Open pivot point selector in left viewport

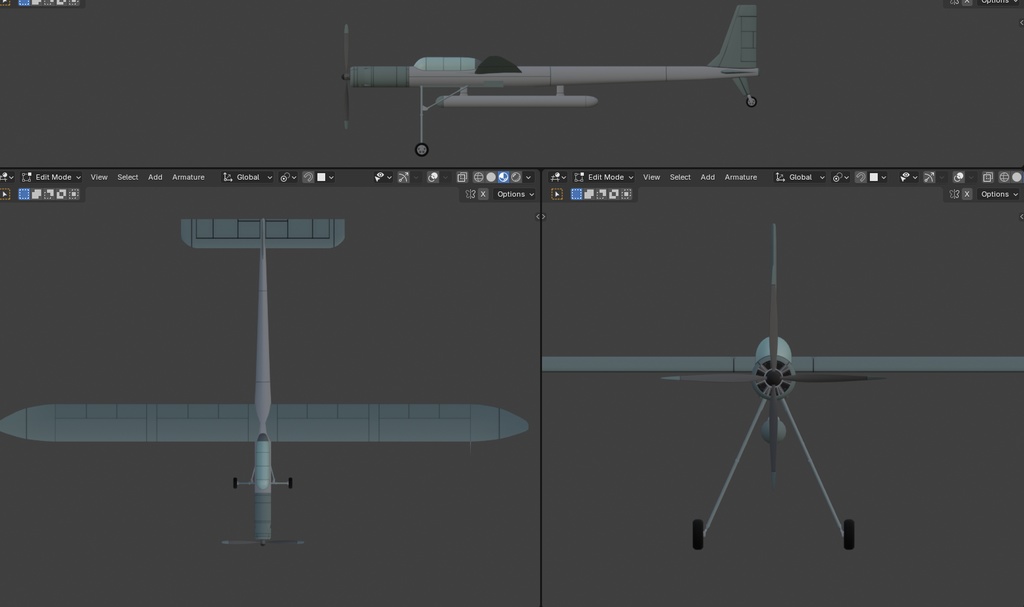tap(288, 177)
